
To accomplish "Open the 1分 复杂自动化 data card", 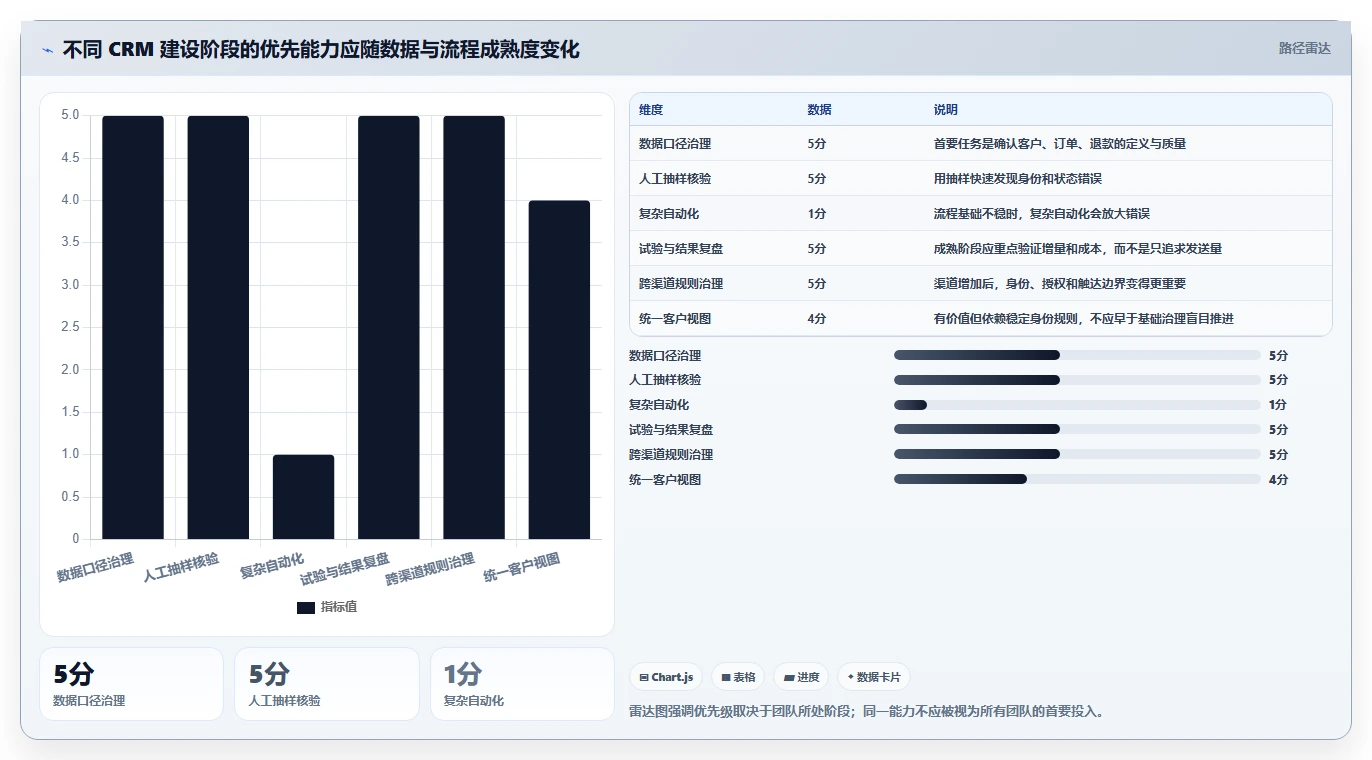I will point(522,684).
